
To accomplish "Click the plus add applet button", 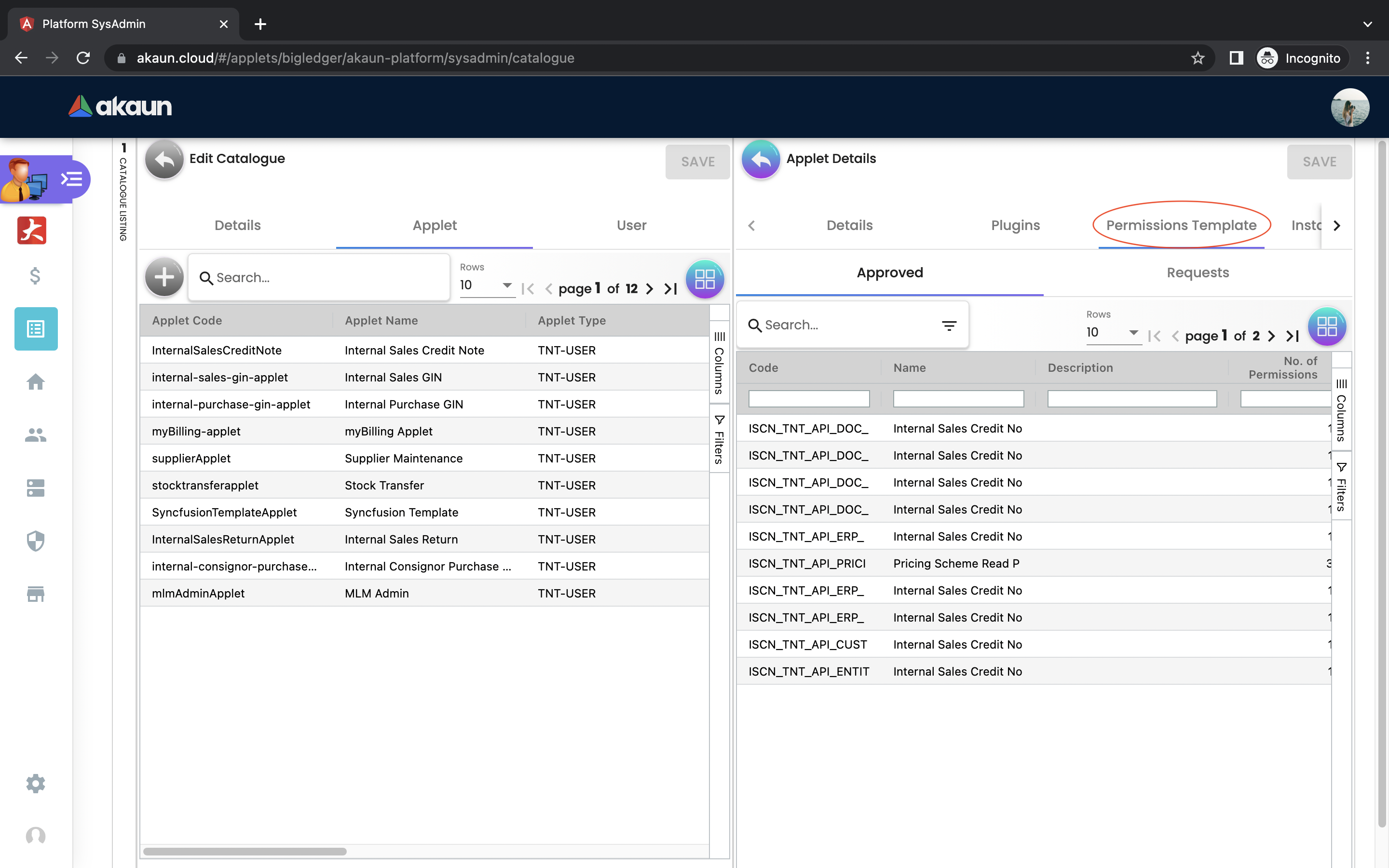I will [164, 277].
